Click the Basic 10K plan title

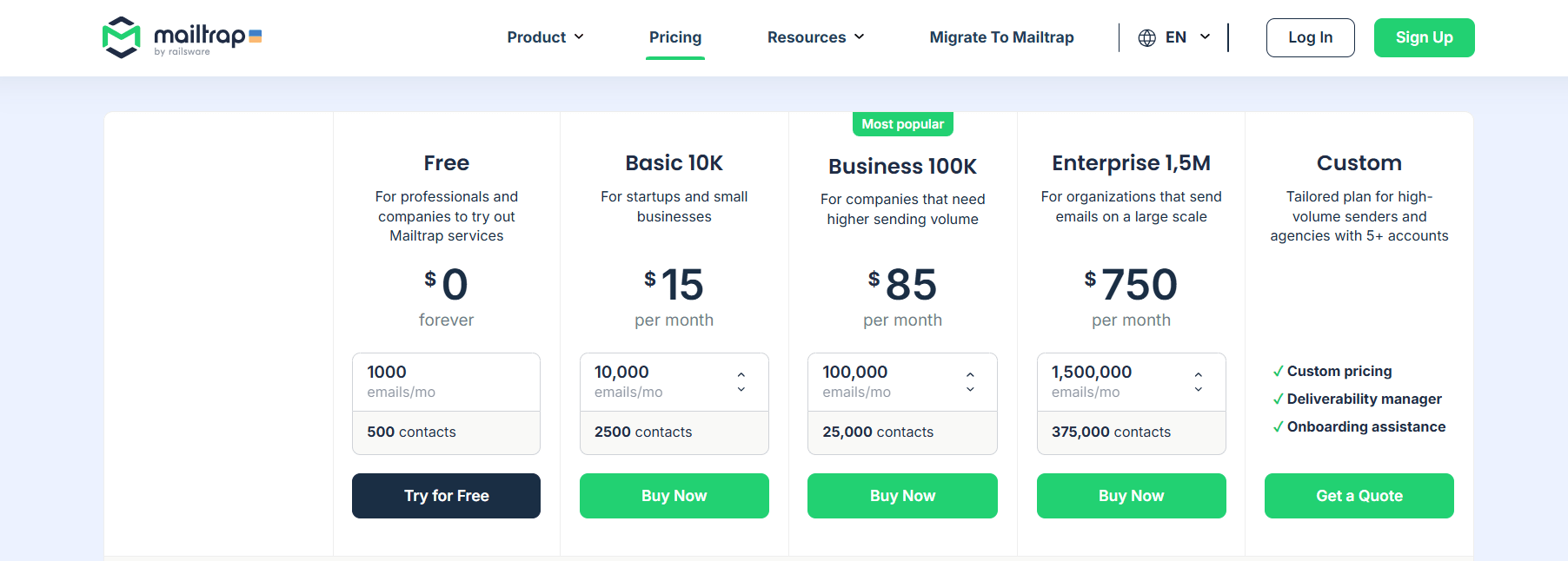(x=674, y=163)
